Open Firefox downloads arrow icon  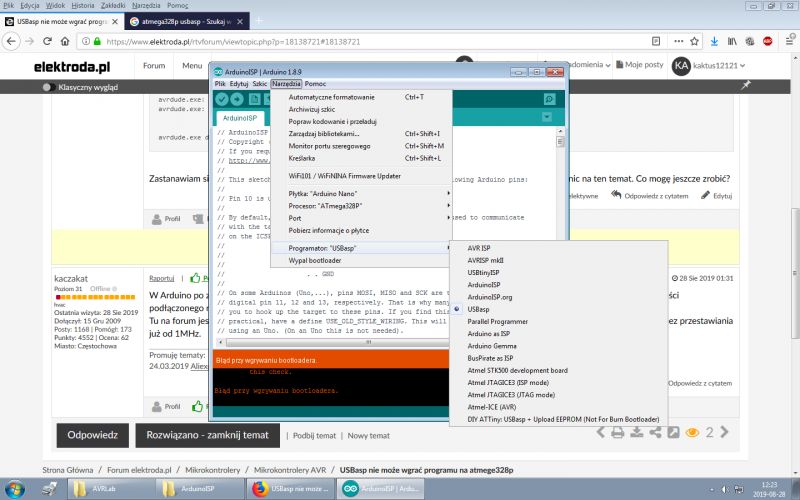714,41
